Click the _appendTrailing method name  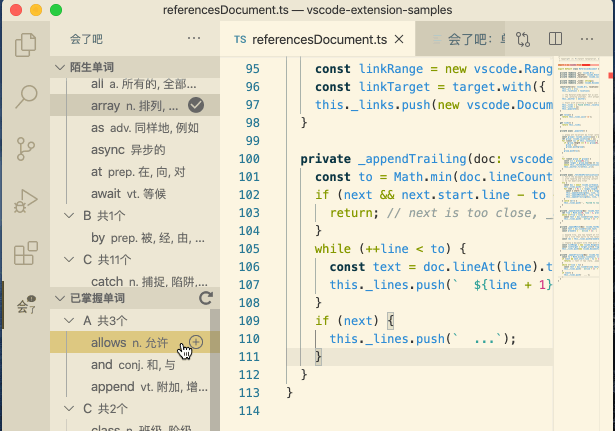412,158
